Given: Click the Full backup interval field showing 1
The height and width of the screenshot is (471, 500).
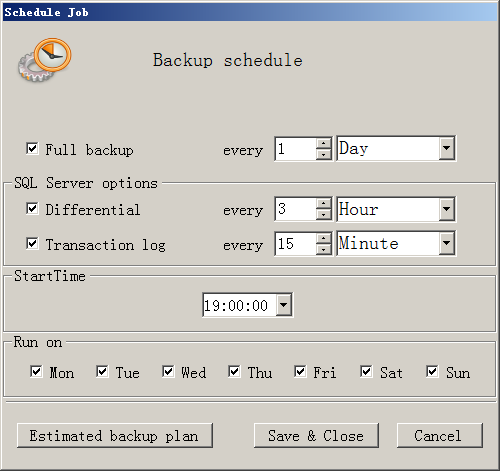Looking at the screenshot, I should tap(296, 149).
